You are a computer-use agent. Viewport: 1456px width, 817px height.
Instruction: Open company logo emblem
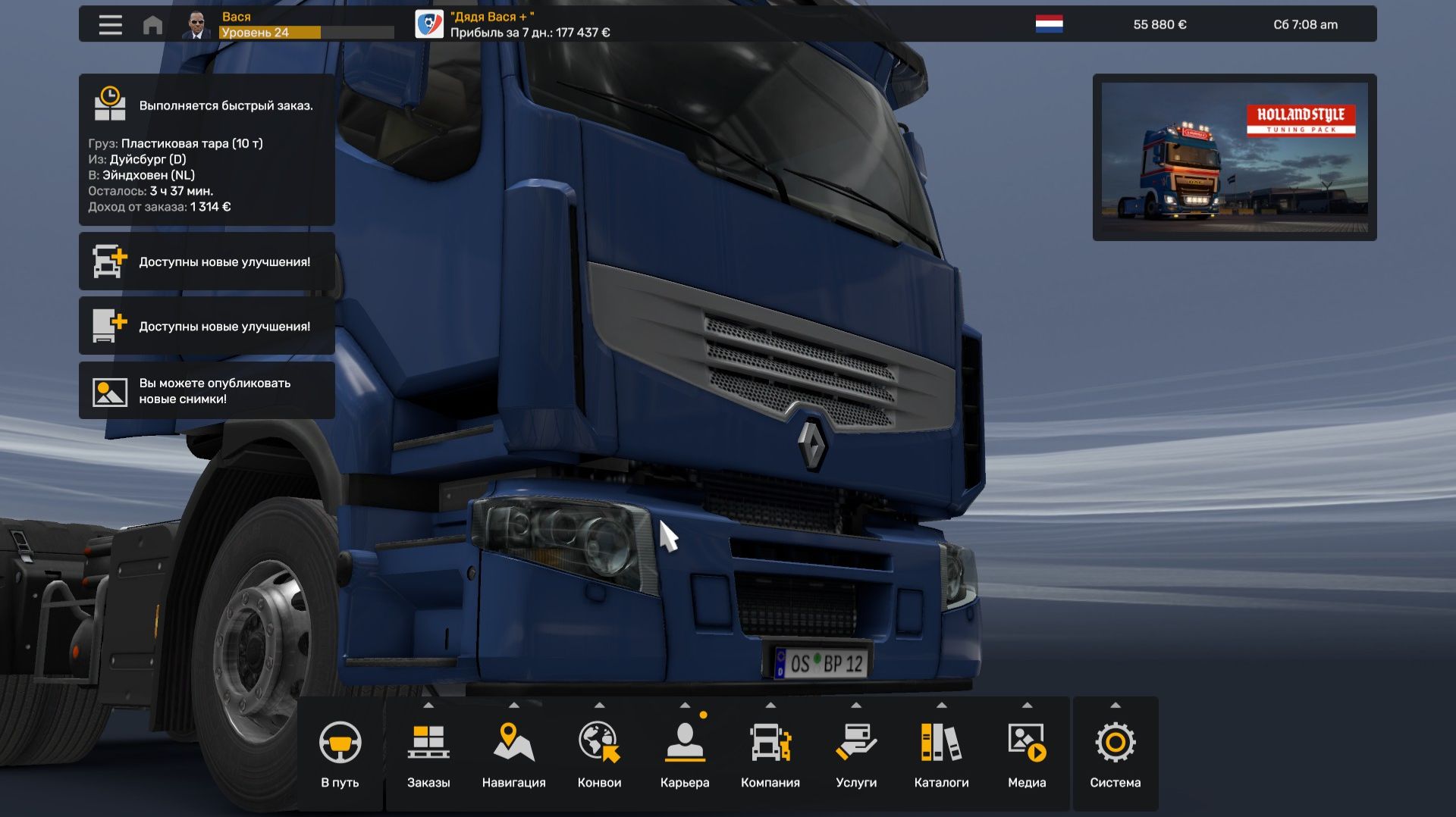click(429, 24)
